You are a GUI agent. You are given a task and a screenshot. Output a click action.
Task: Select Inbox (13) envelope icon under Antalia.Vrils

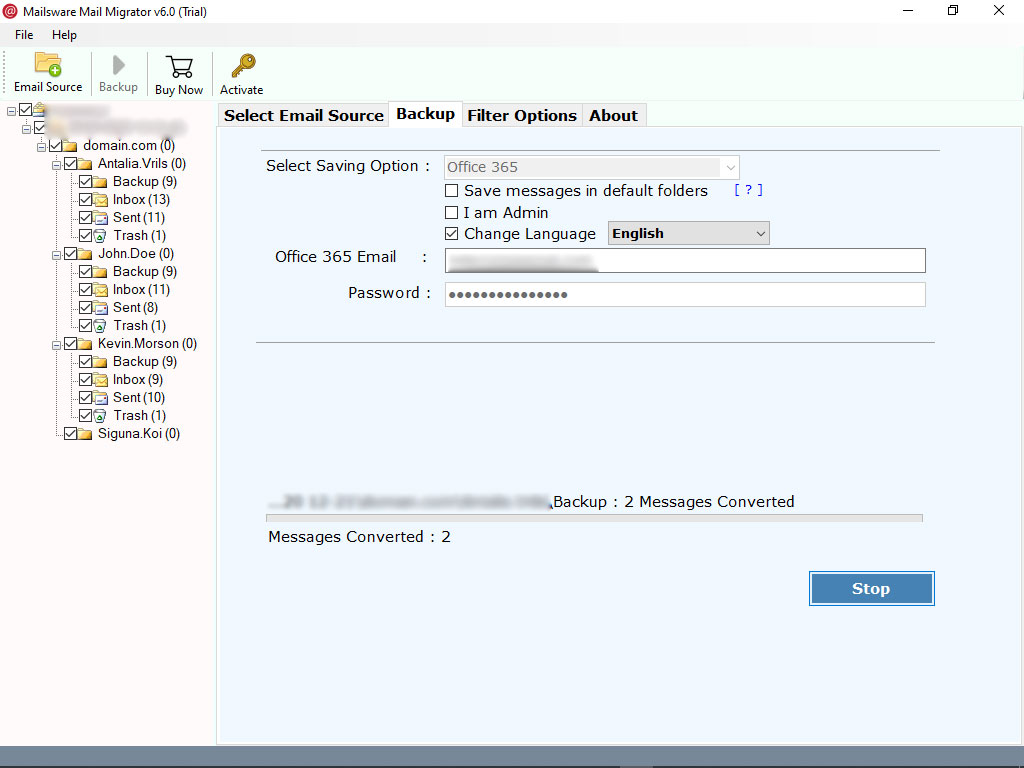[x=100, y=200]
